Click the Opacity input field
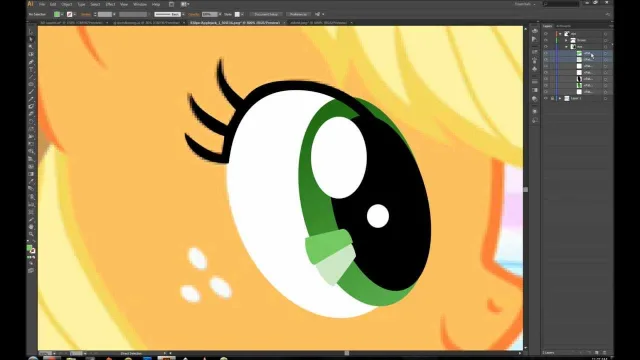 click(x=210, y=14)
